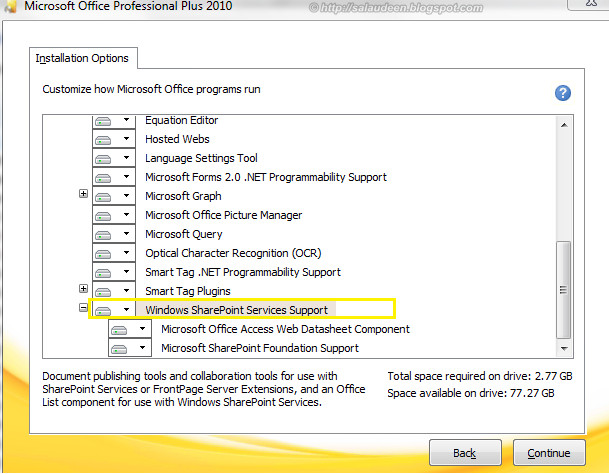Select the Language Settings Tool label
Viewport: 609px width, 474px height.
tap(201, 158)
